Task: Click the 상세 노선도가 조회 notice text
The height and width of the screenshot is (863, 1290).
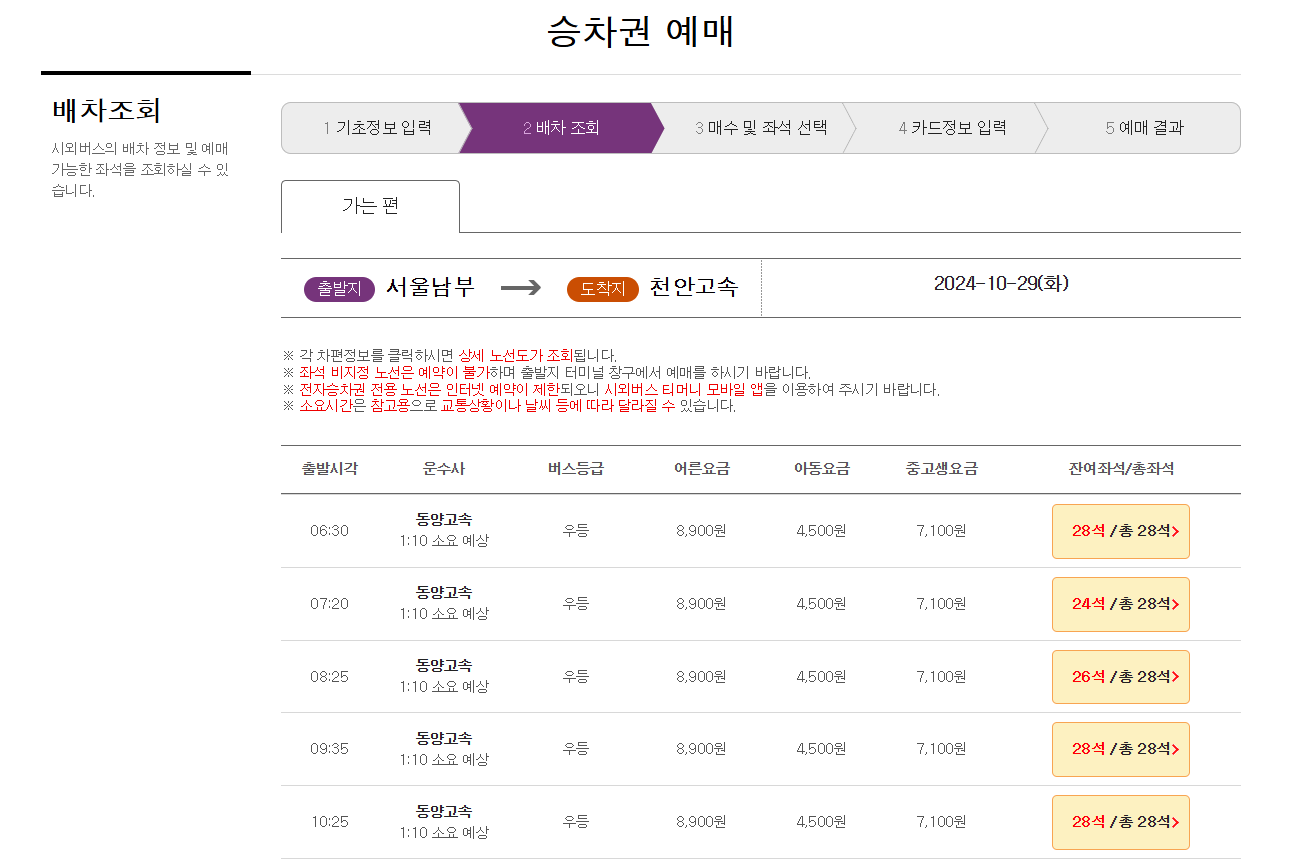Action: pyautogui.click(x=515, y=355)
